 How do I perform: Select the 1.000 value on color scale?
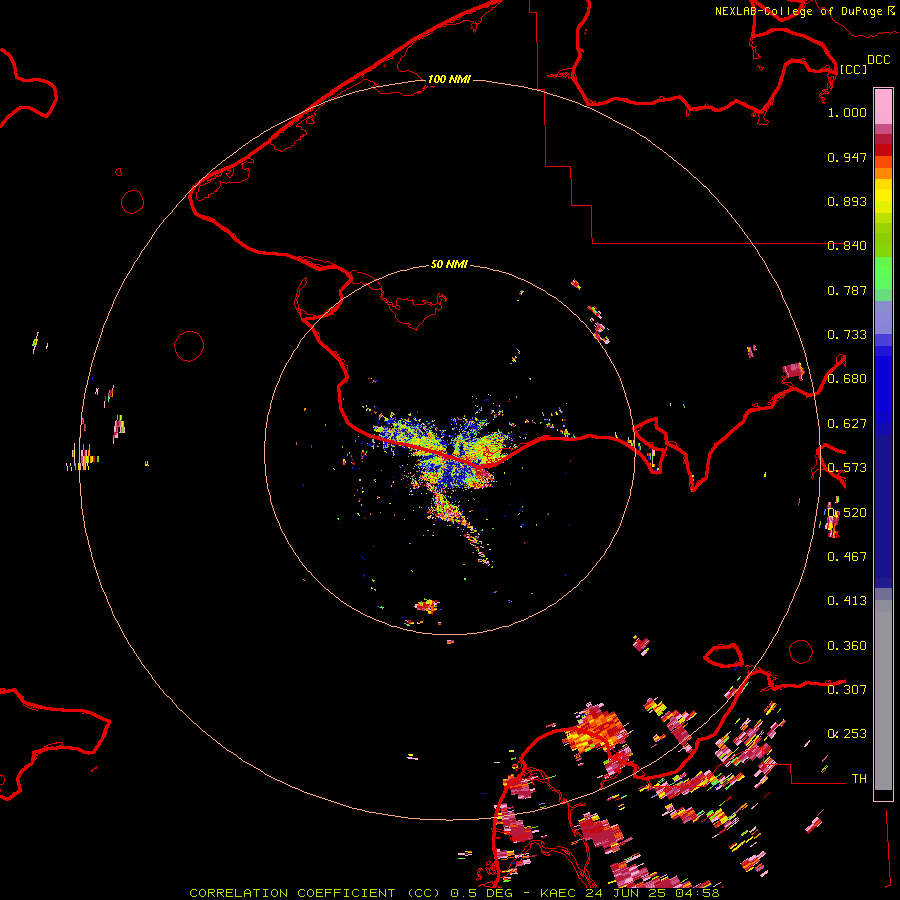coord(847,112)
